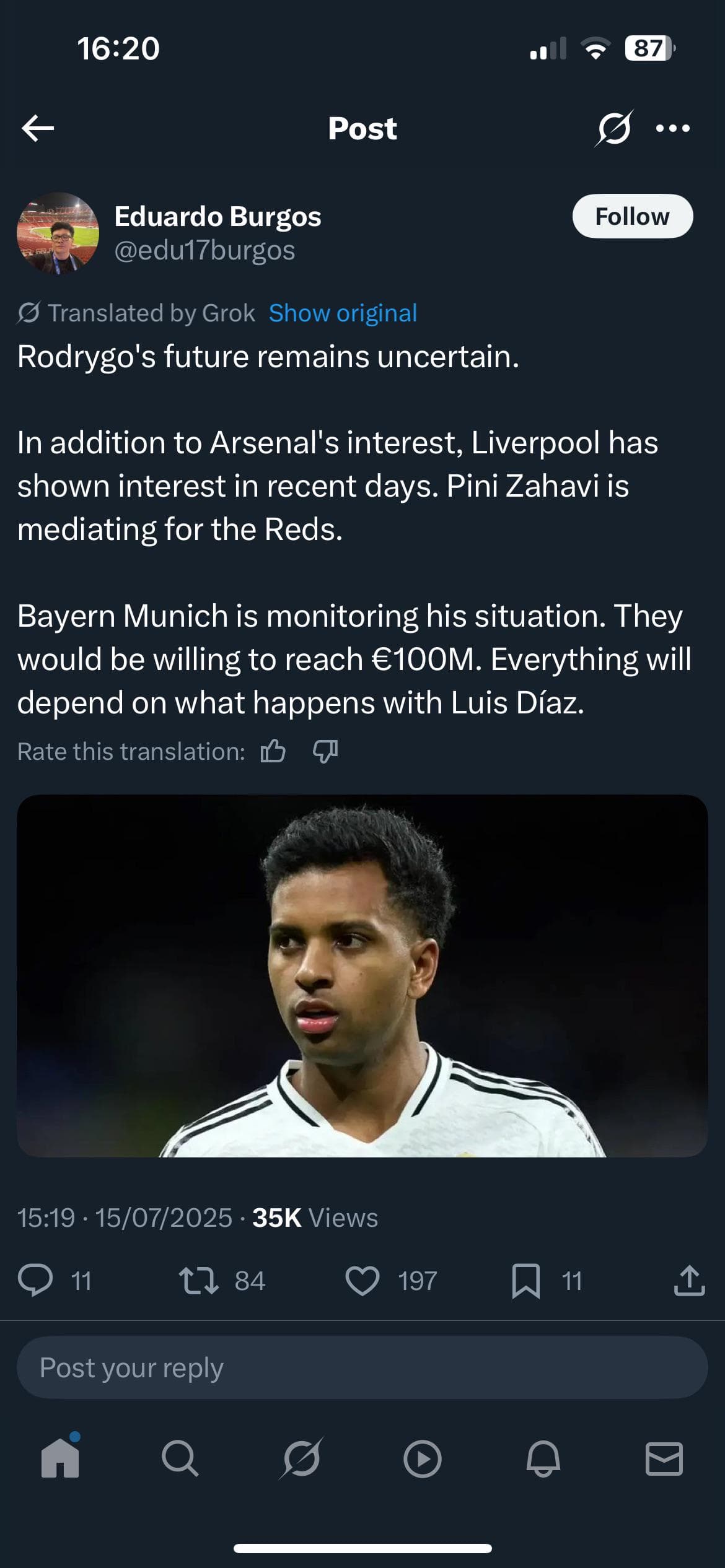Show original untranslated post
This screenshot has height=1568, width=725.
pos(343,313)
